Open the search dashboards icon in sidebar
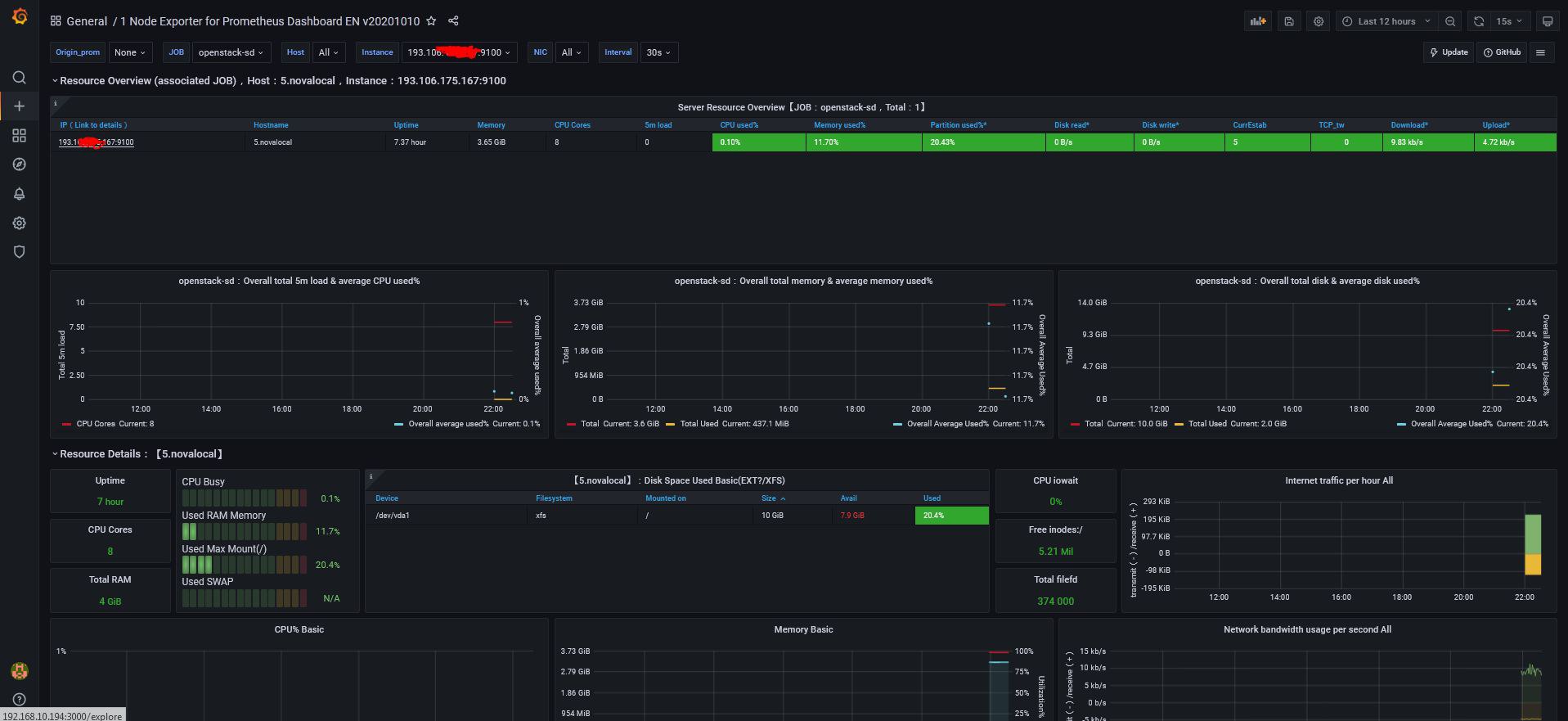This screenshot has height=721, width=1568. (x=20, y=78)
